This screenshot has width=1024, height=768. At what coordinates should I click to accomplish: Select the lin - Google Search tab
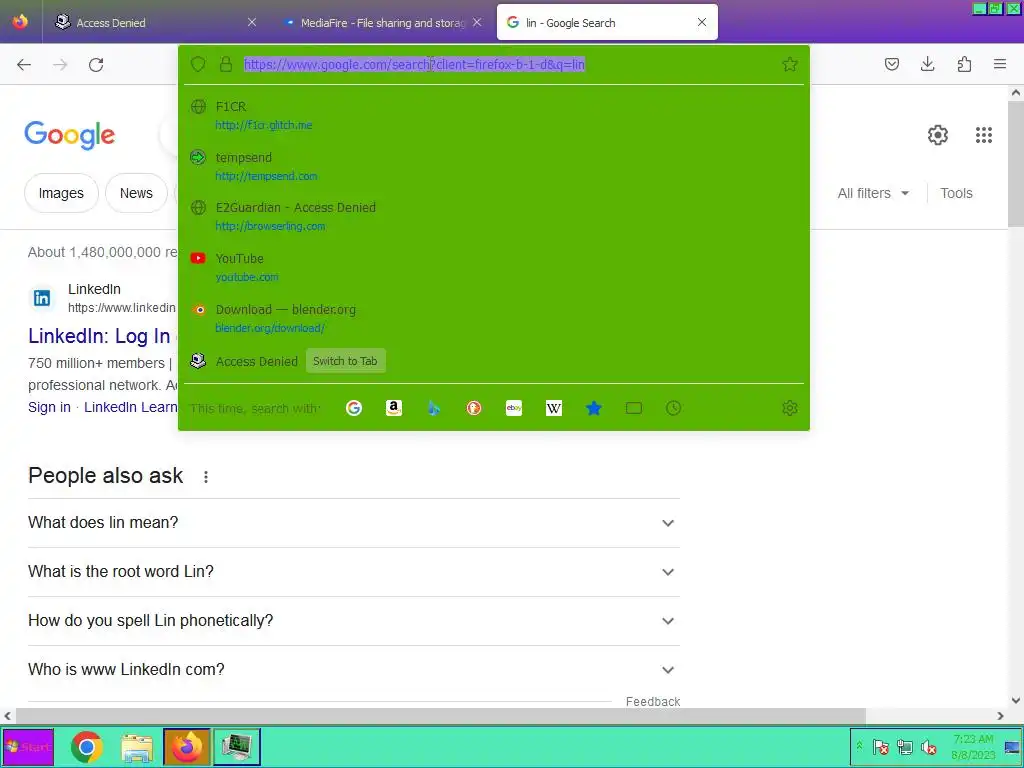(x=607, y=23)
